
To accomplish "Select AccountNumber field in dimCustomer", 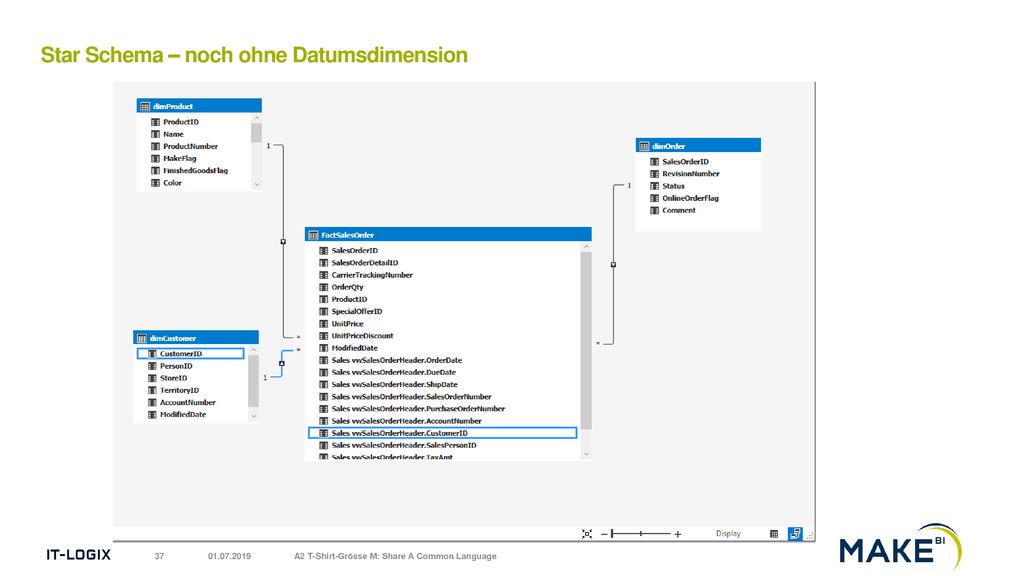I will [187, 402].
